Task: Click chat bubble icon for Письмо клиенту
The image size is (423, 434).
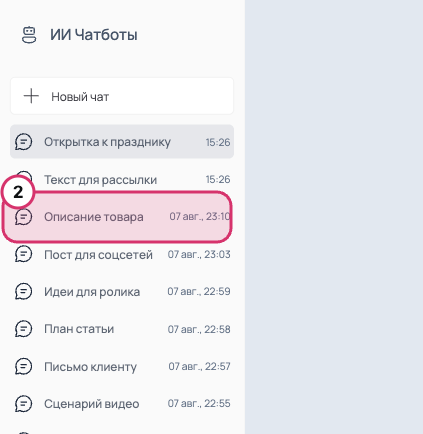Action: pos(23,366)
